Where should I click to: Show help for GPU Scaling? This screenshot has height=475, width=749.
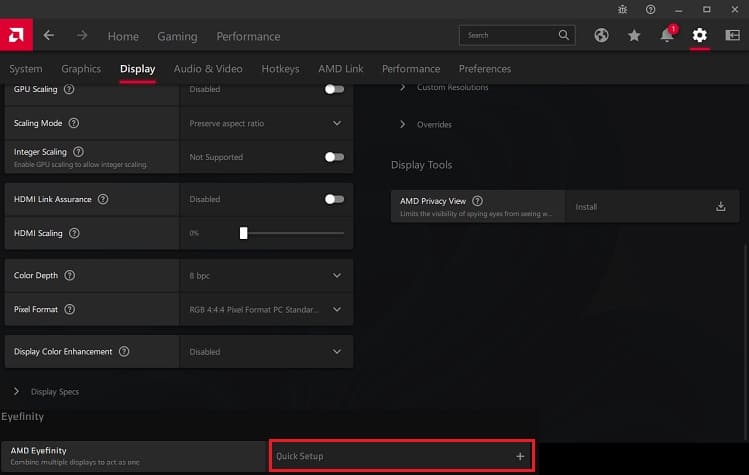(69, 89)
